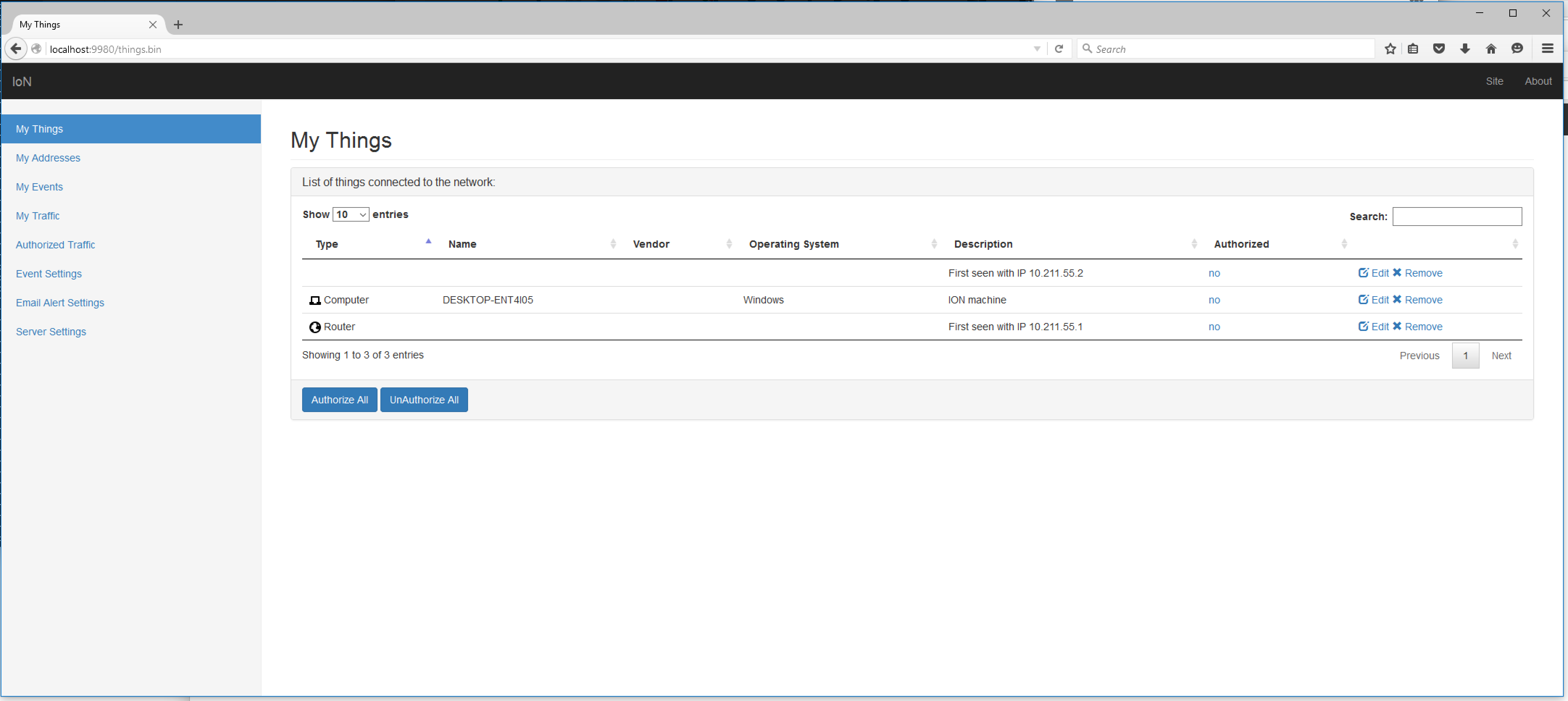
Task: Expand URL bar history dropdown arrow
Action: (1037, 49)
